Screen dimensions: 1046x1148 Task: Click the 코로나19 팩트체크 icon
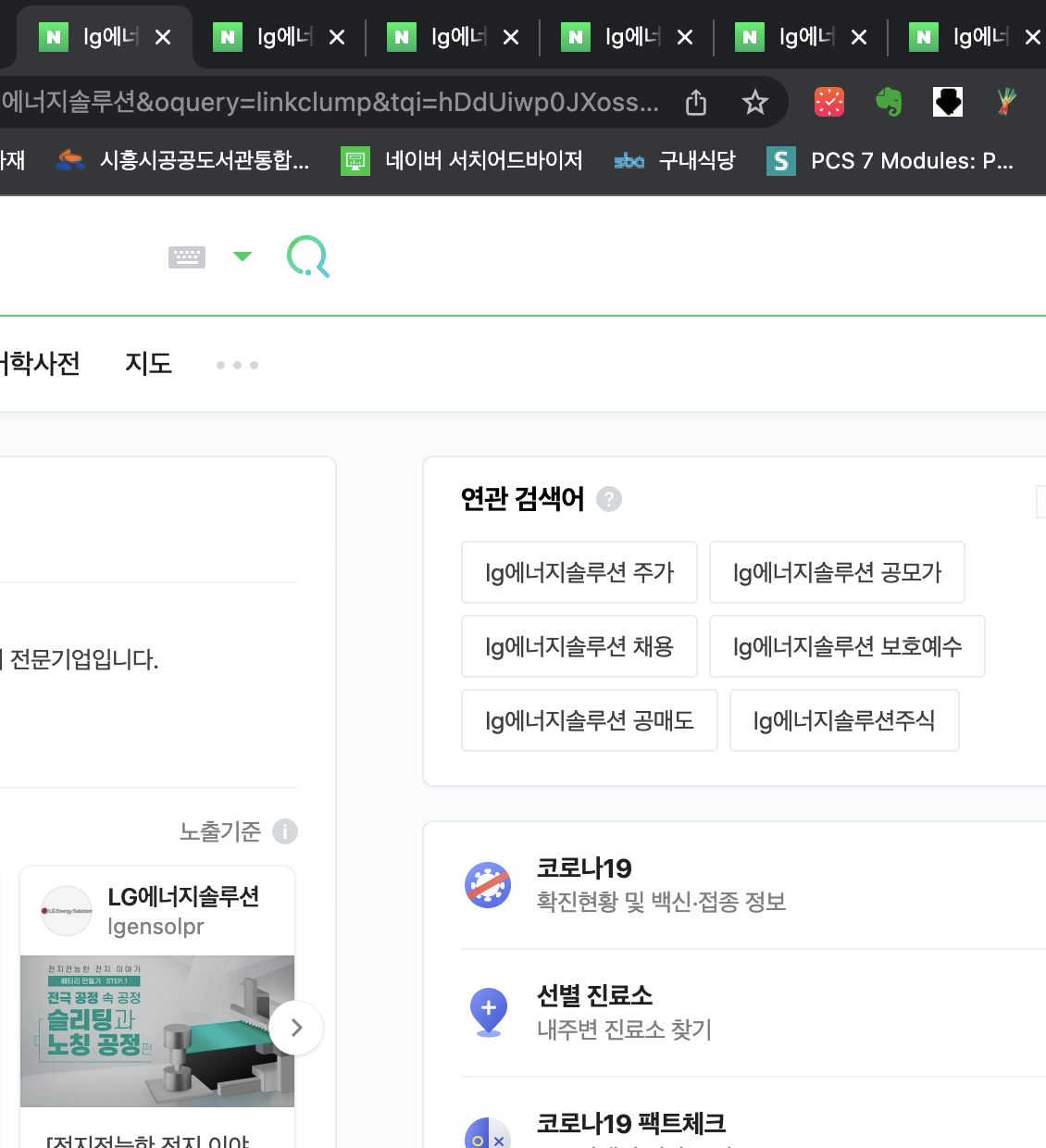[488, 1133]
